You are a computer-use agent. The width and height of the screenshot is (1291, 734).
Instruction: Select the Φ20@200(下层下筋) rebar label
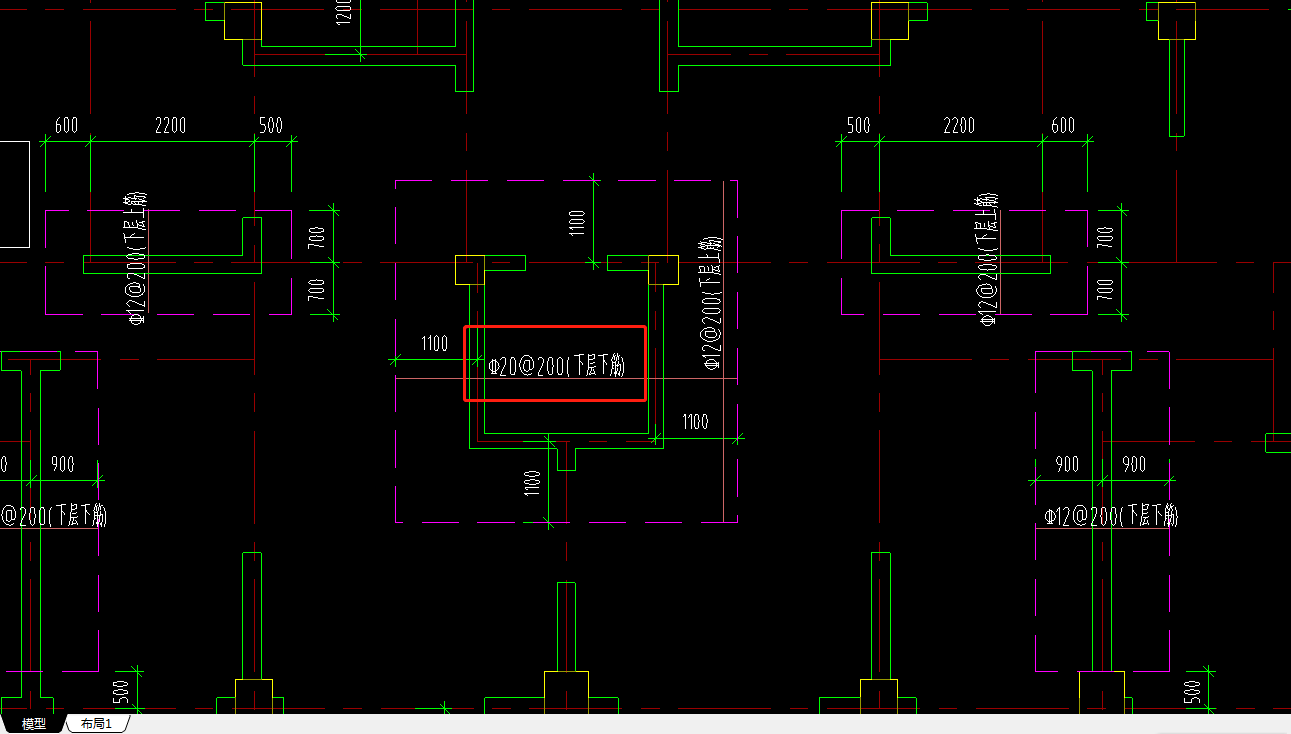556,367
